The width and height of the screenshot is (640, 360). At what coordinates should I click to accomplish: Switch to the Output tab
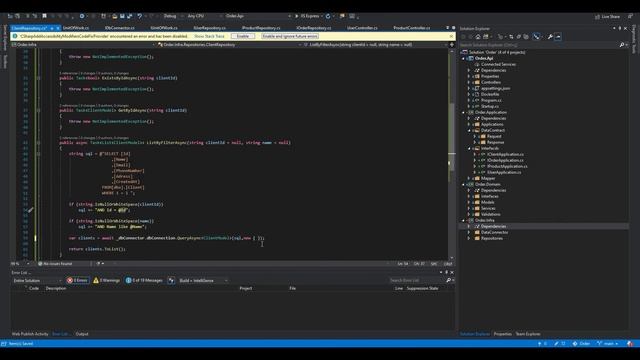(x=82, y=334)
